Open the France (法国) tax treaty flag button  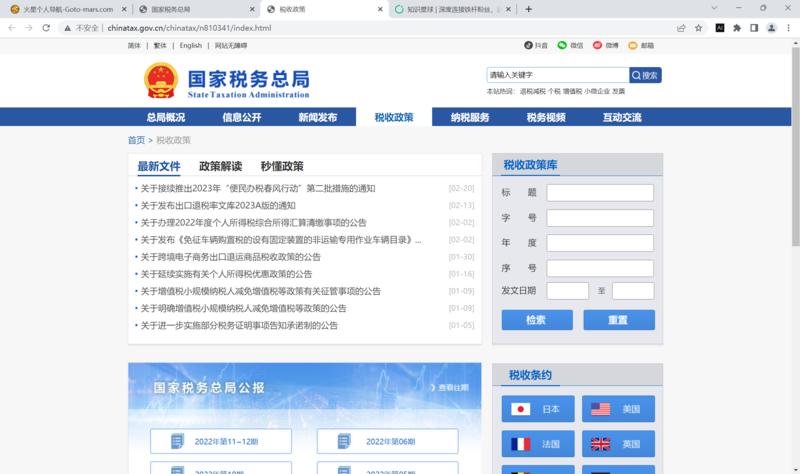(538, 444)
